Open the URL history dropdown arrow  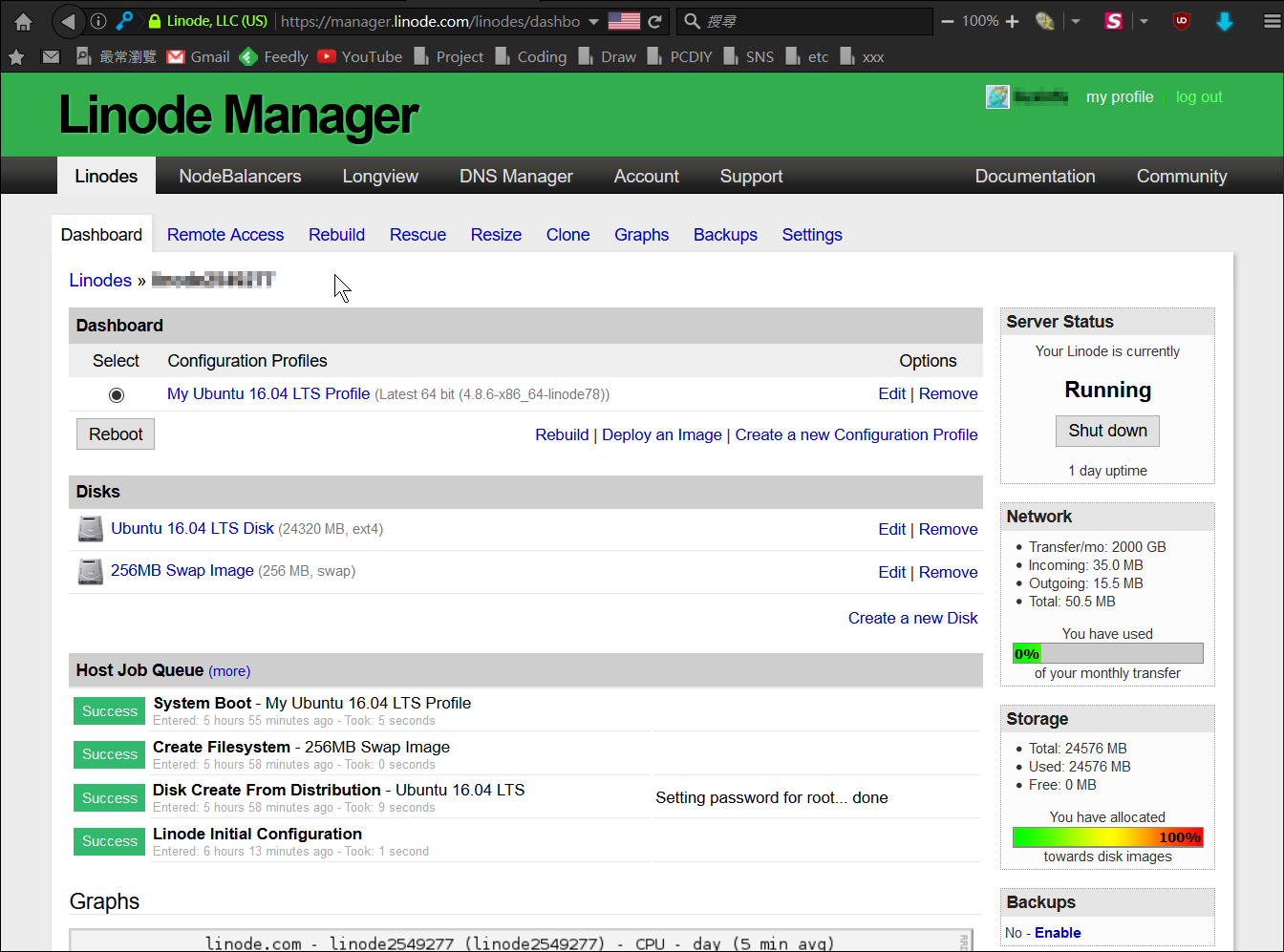[x=593, y=21]
